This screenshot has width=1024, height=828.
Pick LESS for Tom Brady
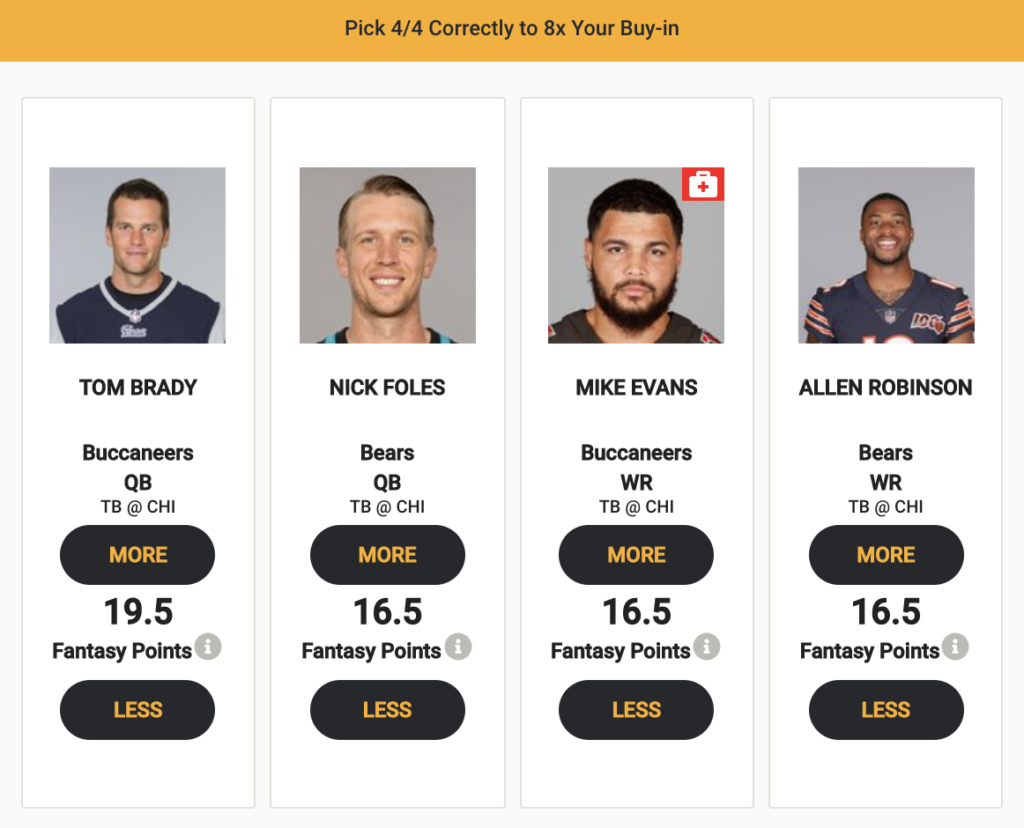[137, 710]
